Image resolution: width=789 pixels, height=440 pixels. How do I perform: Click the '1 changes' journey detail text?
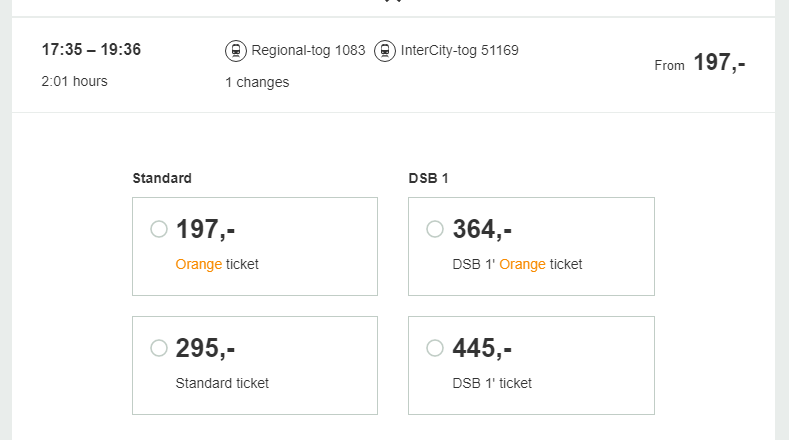coord(257,82)
